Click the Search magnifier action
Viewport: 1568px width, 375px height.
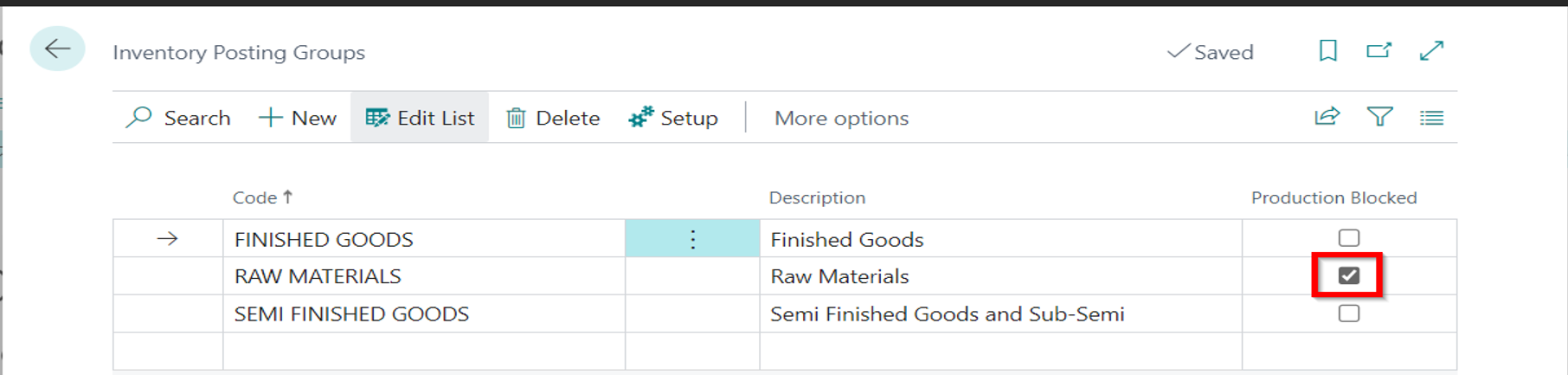click(x=178, y=118)
